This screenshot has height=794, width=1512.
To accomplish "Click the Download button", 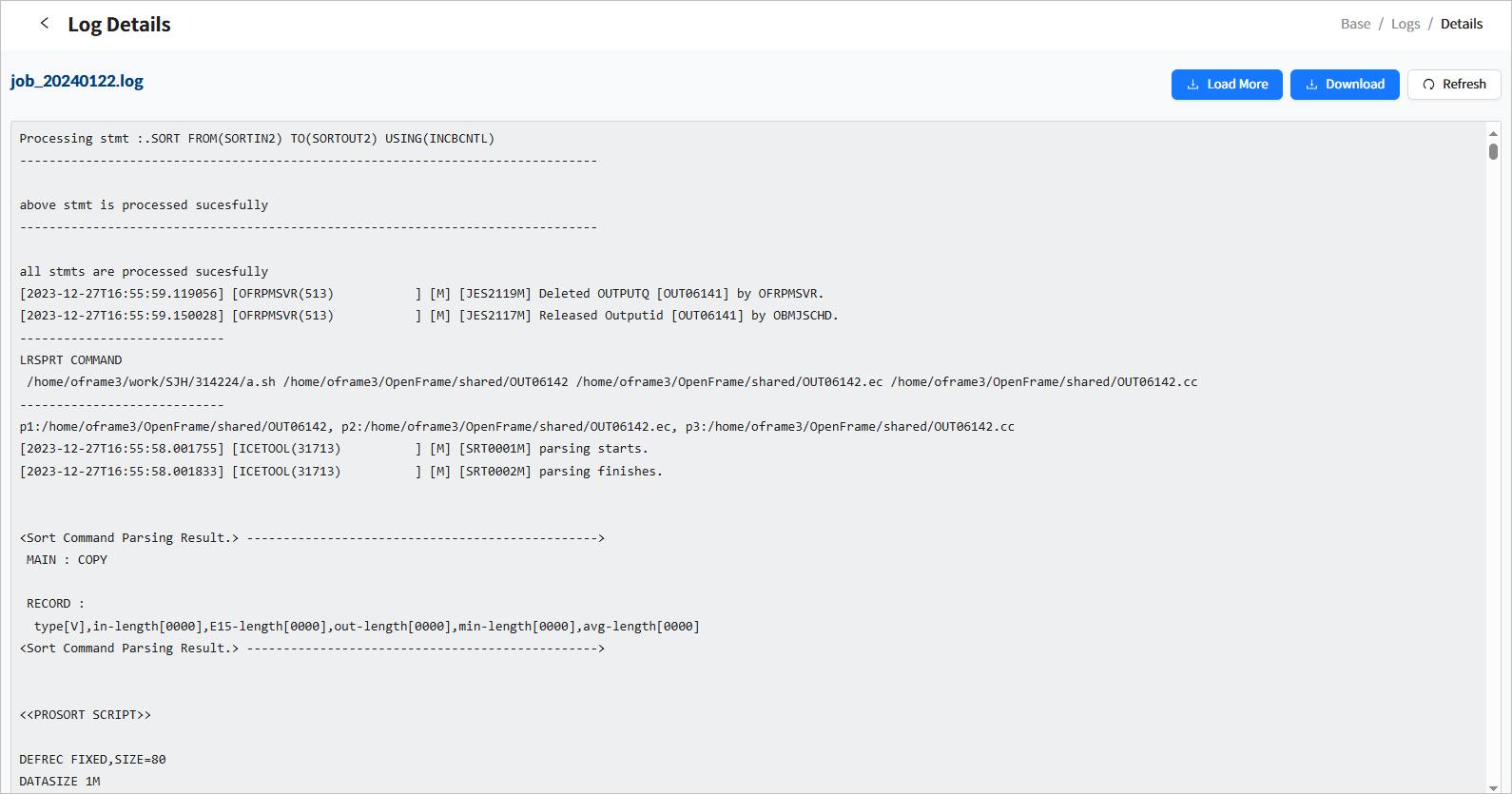I will [1344, 85].
